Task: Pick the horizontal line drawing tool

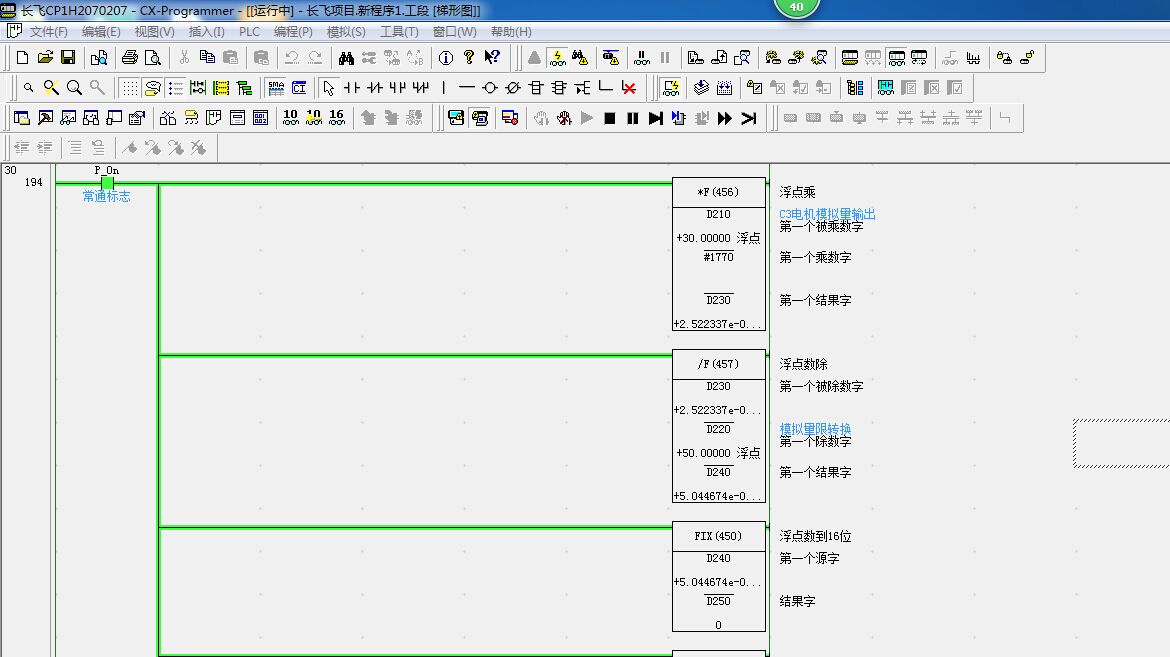Action: [x=467, y=88]
